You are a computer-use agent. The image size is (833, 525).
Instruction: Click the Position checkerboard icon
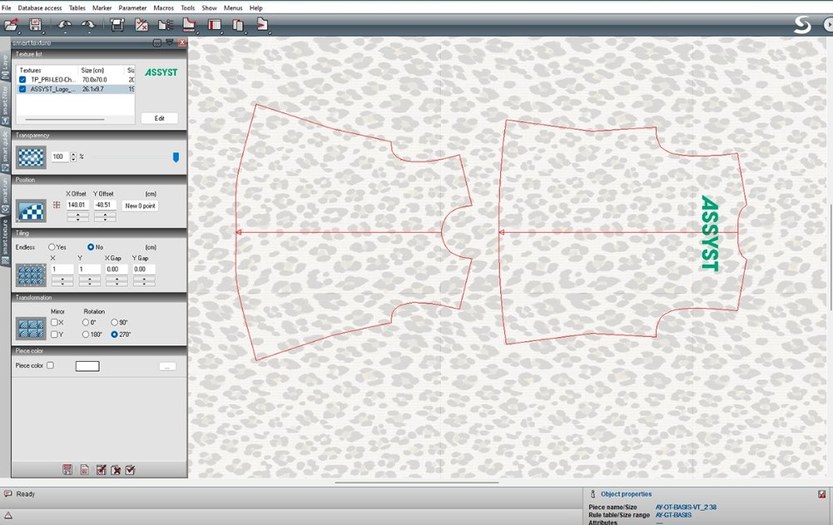31,210
